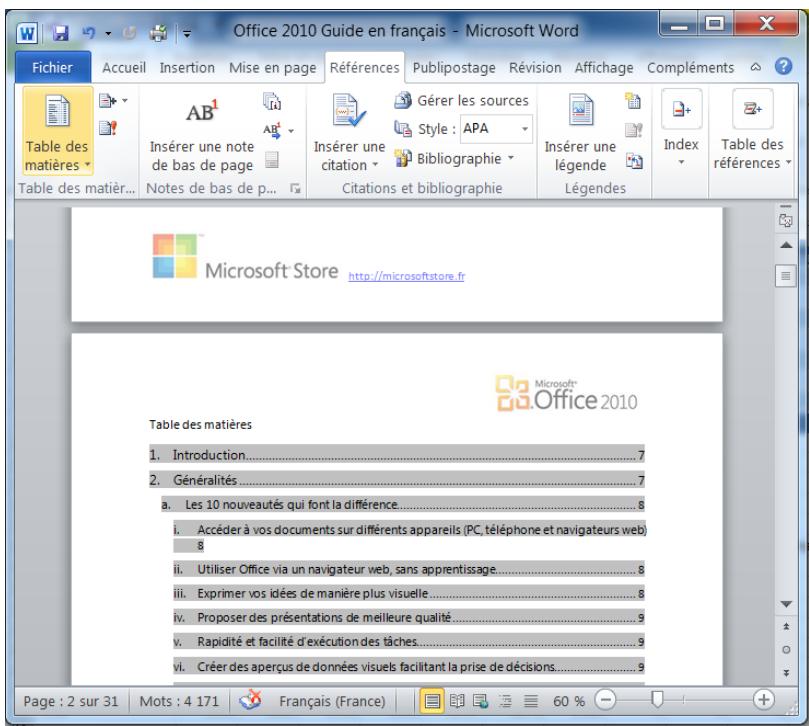The height and width of the screenshot is (726, 809).
Task: Undo the last action
Action: (89, 34)
